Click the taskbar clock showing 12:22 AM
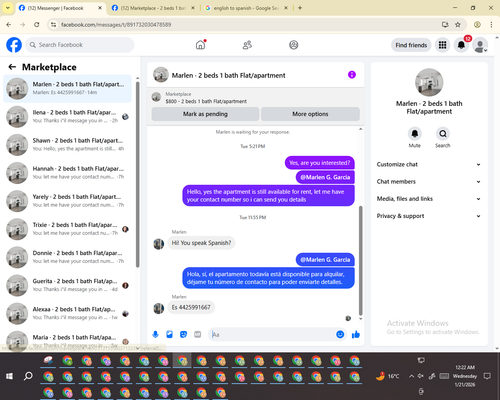The height and width of the screenshot is (400, 500). [465, 376]
